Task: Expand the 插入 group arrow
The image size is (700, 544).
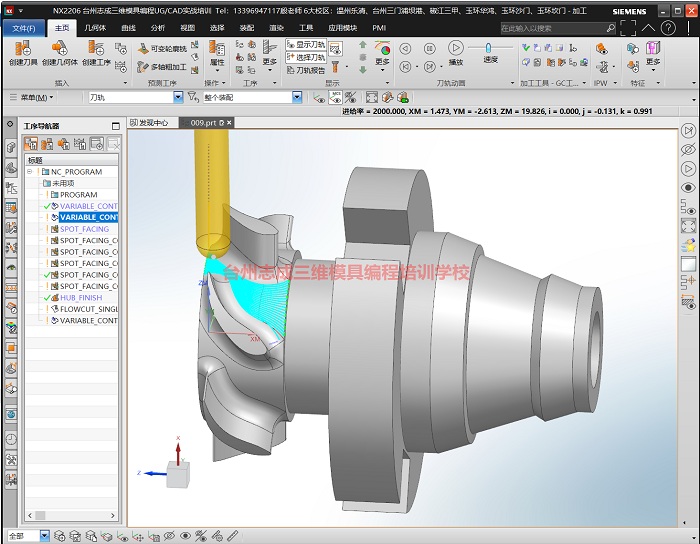Action: click(x=125, y=83)
